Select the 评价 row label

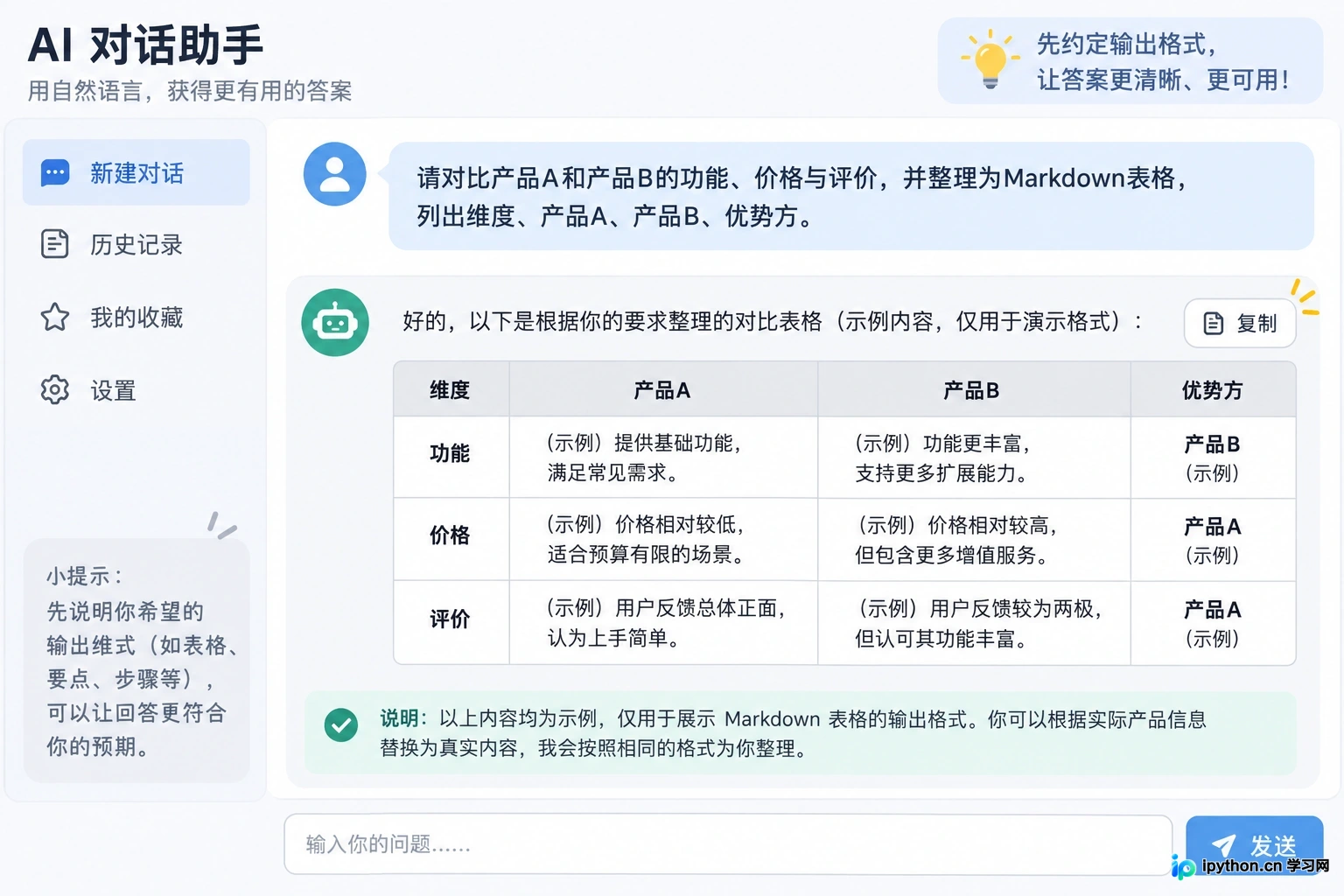point(450,619)
